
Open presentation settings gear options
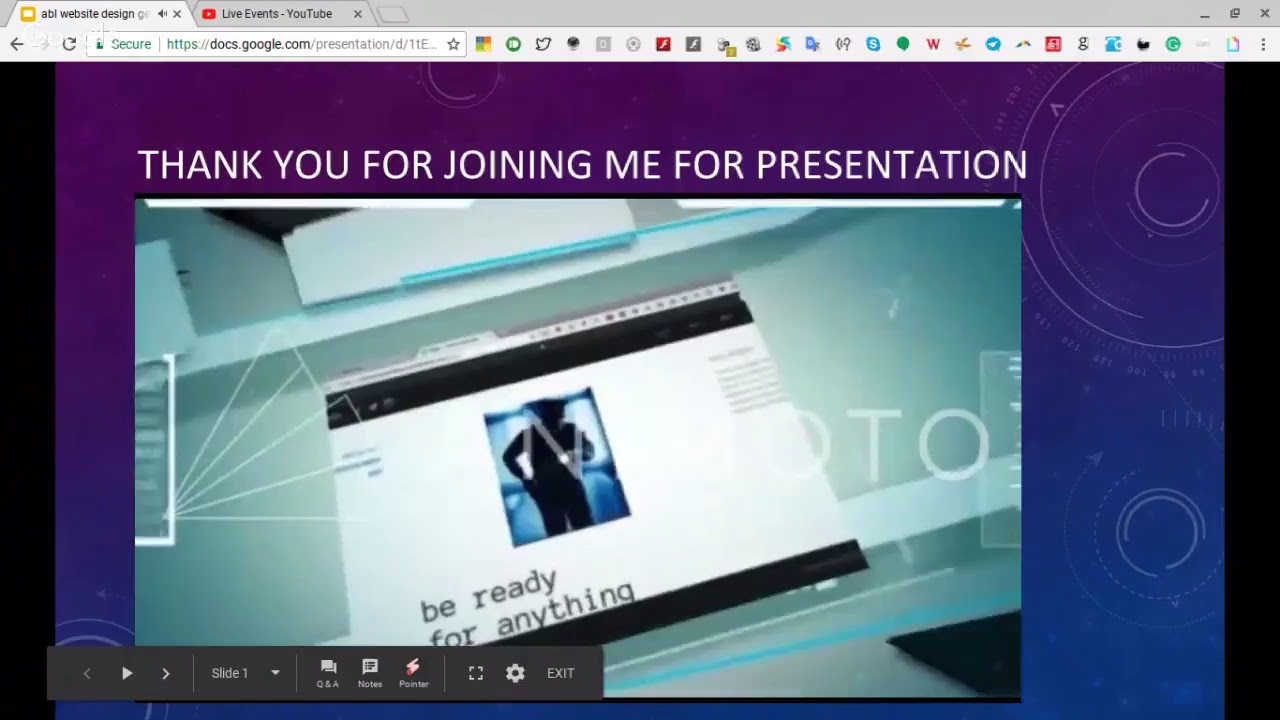tap(515, 673)
